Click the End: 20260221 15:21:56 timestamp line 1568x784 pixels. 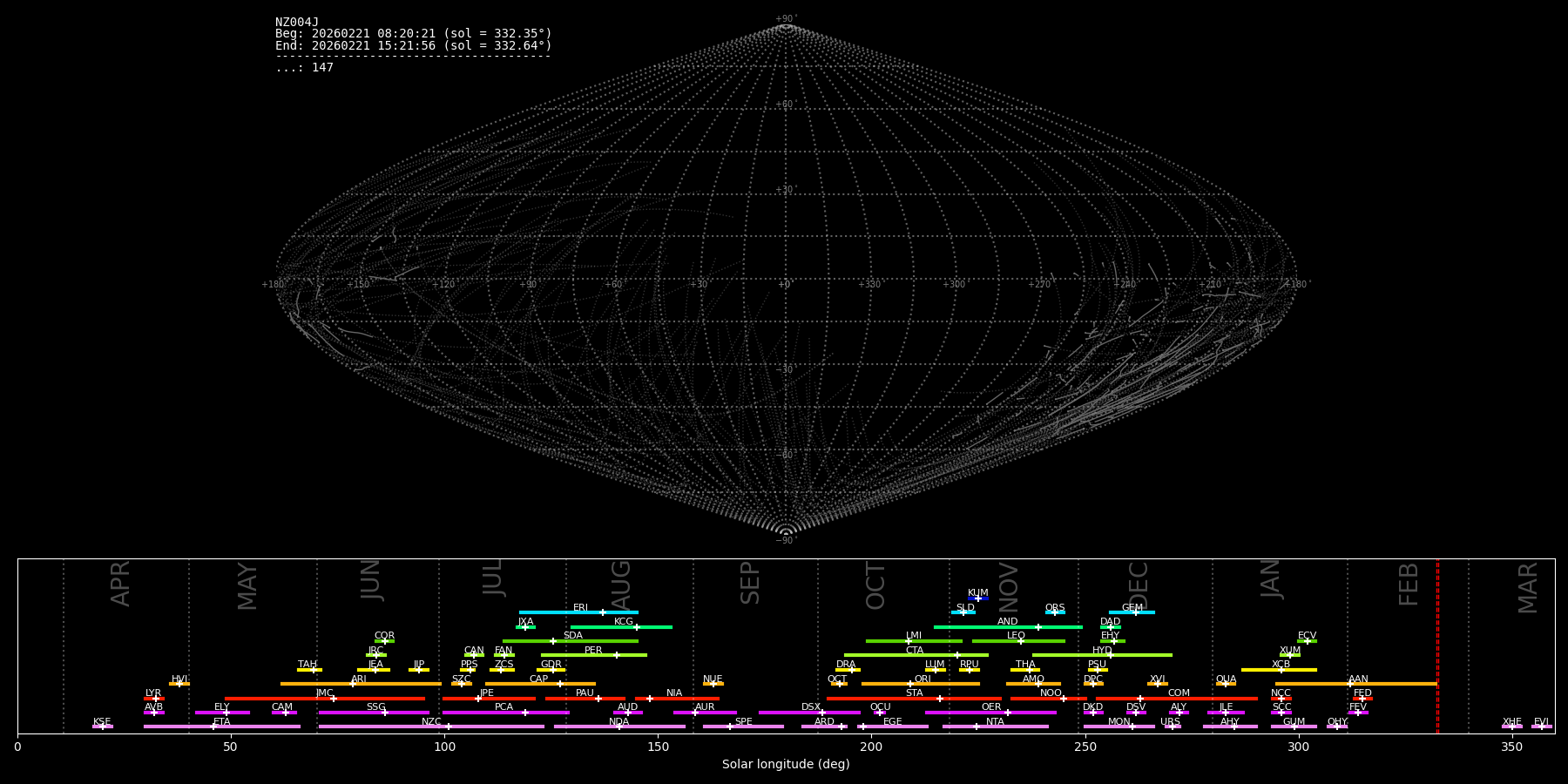point(414,45)
